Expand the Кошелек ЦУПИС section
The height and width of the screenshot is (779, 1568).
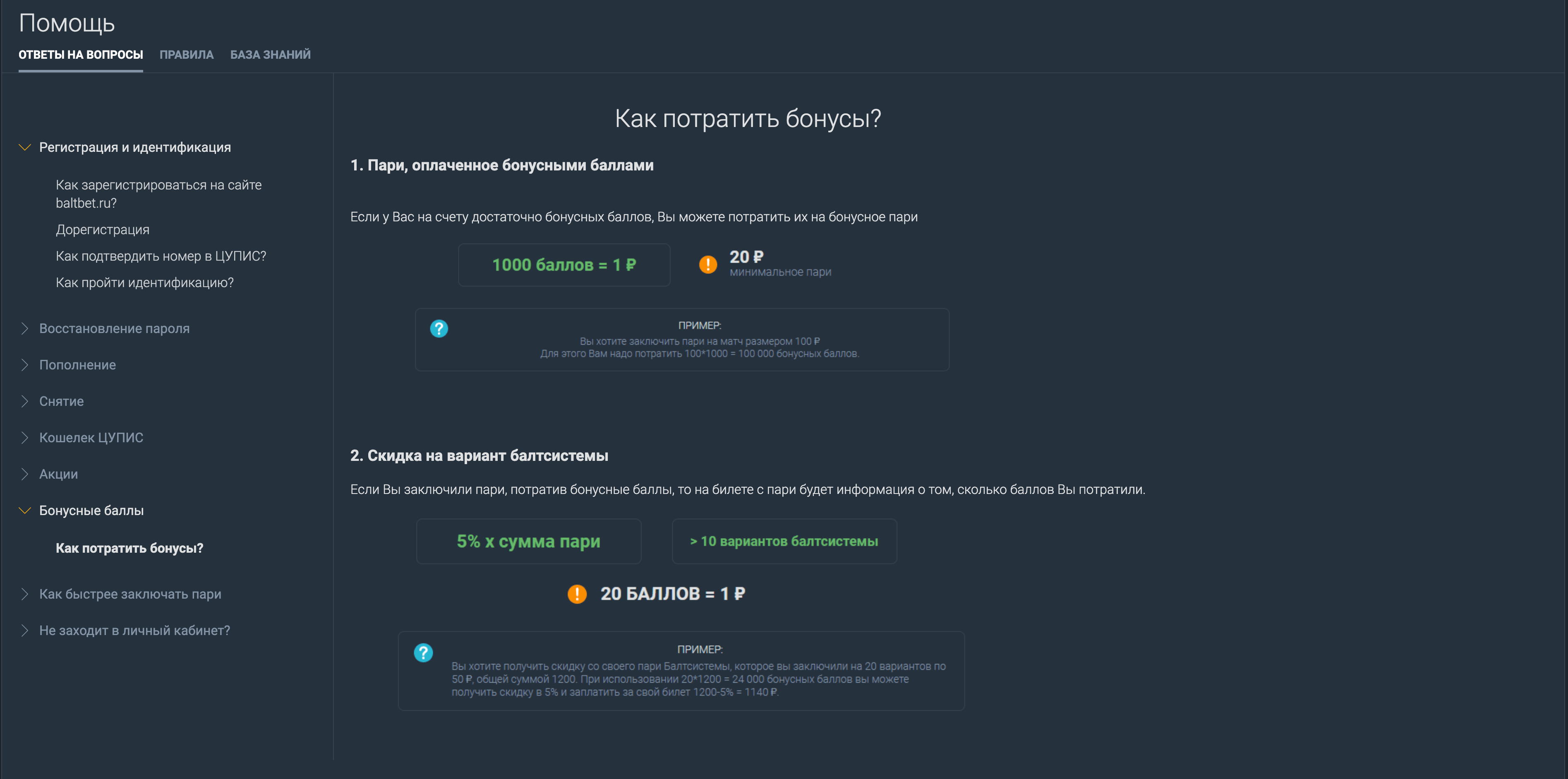click(25, 438)
